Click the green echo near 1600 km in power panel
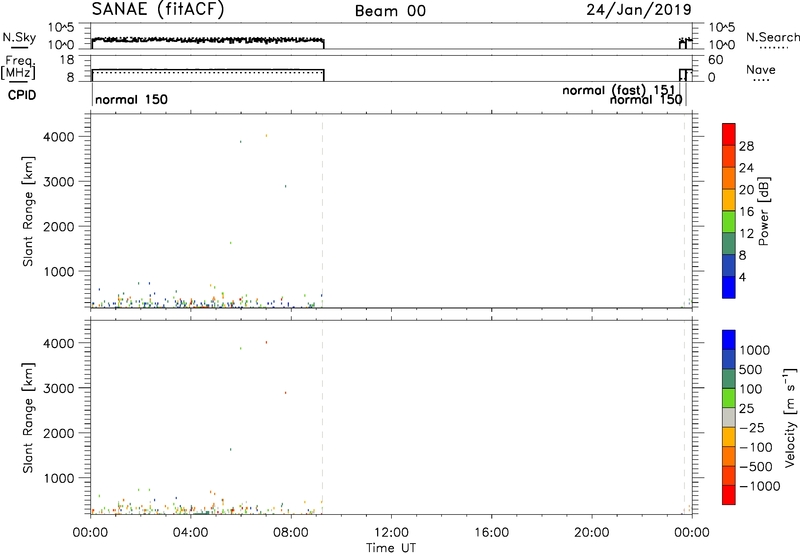The image size is (800, 554). [231, 243]
